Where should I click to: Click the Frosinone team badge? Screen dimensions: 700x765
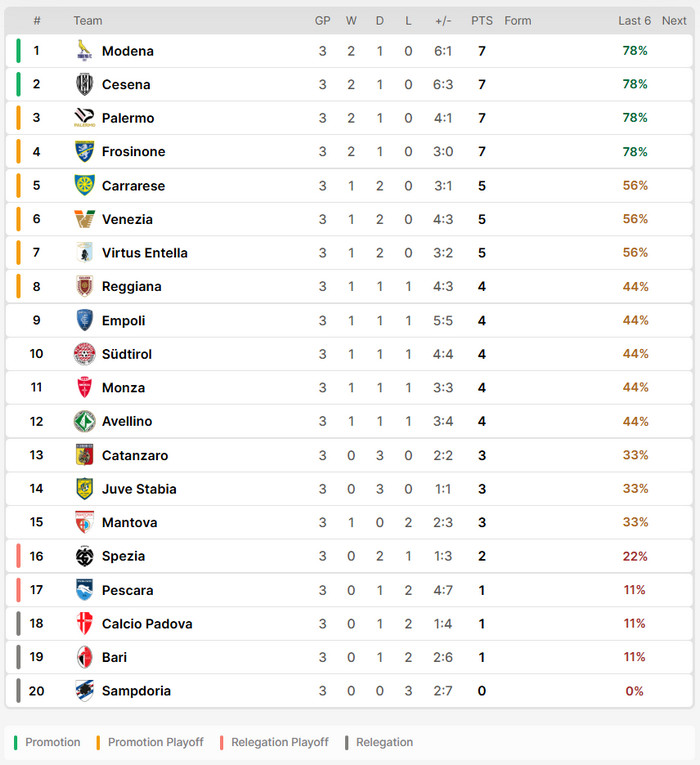point(84,151)
